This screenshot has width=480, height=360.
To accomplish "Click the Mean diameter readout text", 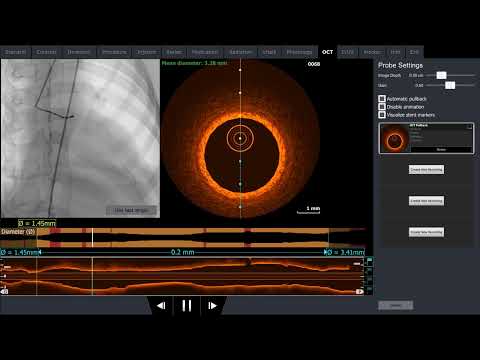I will tap(194, 63).
